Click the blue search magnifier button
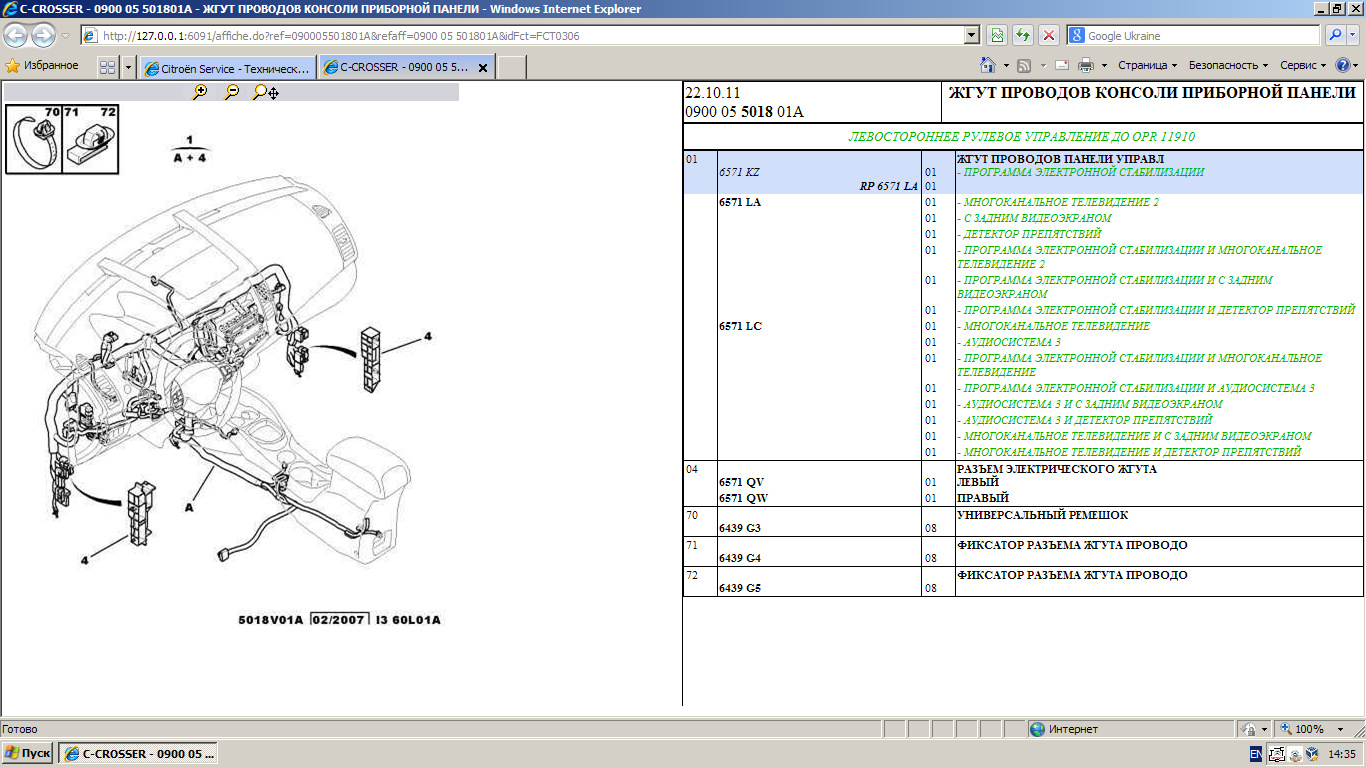This screenshot has width=1366, height=768. pos(1337,35)
